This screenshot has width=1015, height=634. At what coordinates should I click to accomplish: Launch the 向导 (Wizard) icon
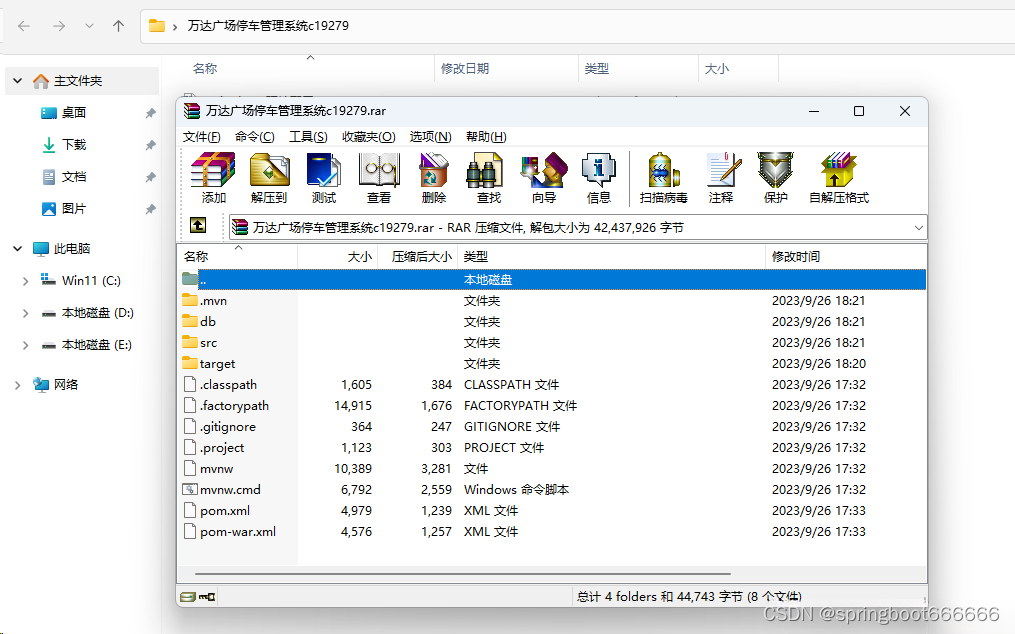[544, 178]
